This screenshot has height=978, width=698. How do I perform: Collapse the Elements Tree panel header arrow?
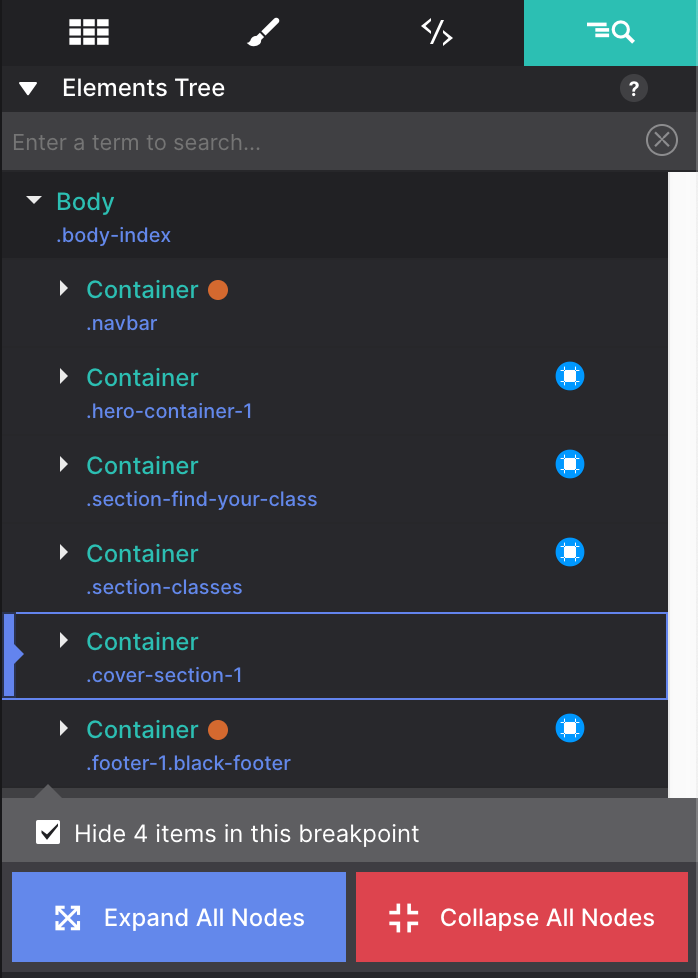pos(28,89)
